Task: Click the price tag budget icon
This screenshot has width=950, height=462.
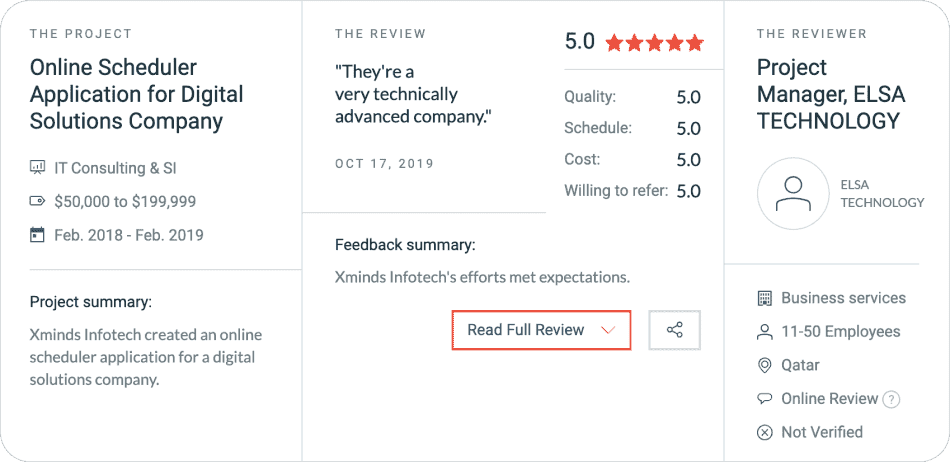Action: 38,202
